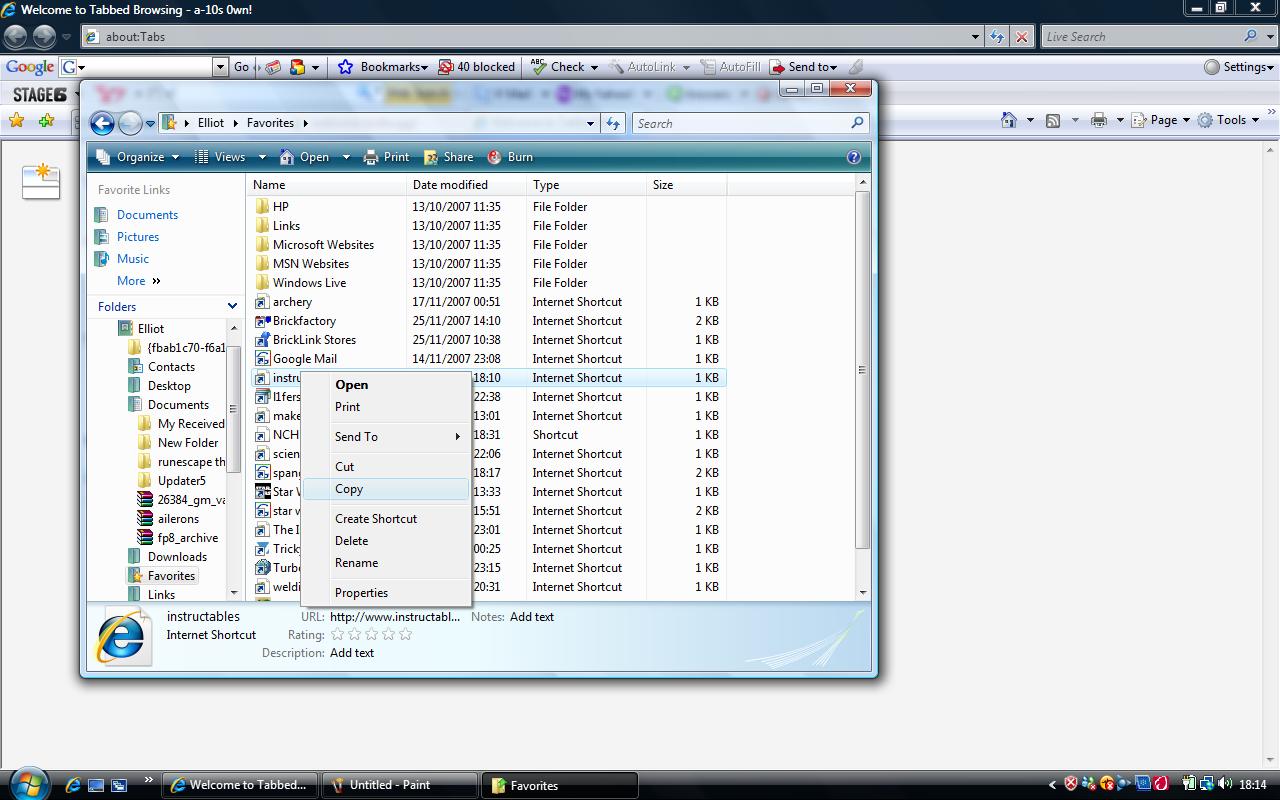
Task: Open the Send To submenu
Action: 386,437
